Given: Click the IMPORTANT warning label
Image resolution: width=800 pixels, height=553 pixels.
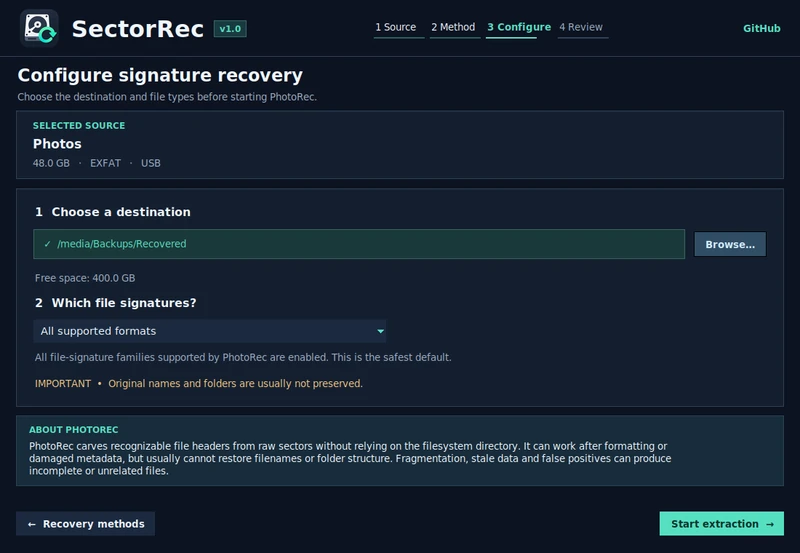Looking at the screenshot, I should [x=63, y=384].
